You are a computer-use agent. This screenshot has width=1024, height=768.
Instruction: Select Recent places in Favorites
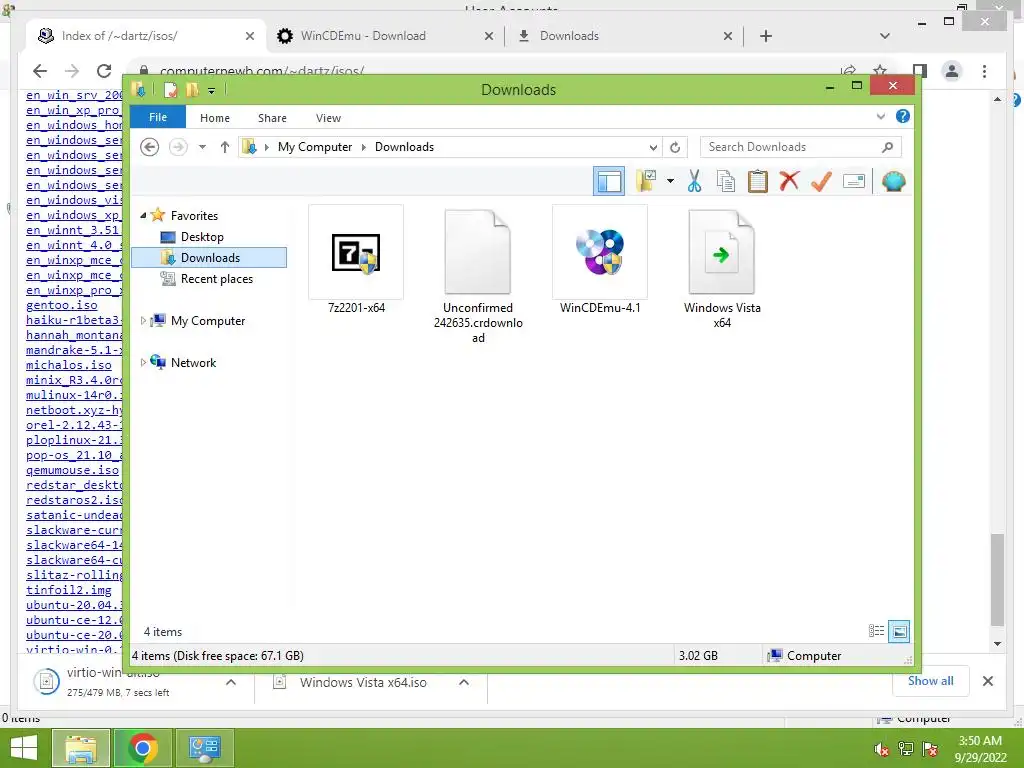click(216, 279)
